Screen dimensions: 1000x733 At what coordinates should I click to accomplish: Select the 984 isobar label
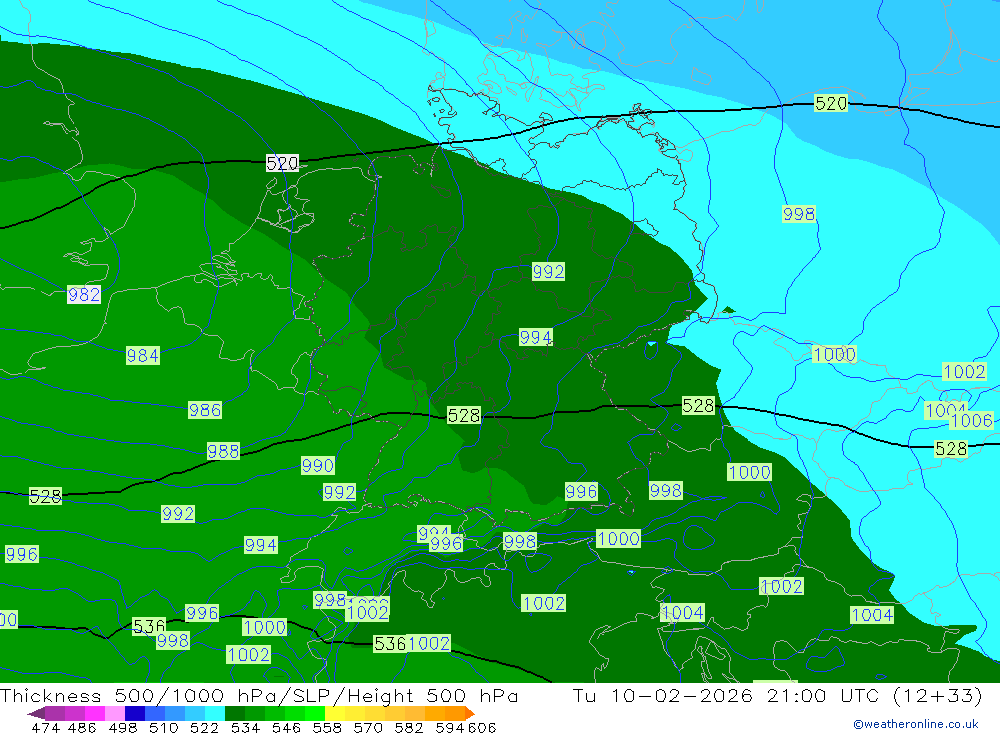point(143,355)
